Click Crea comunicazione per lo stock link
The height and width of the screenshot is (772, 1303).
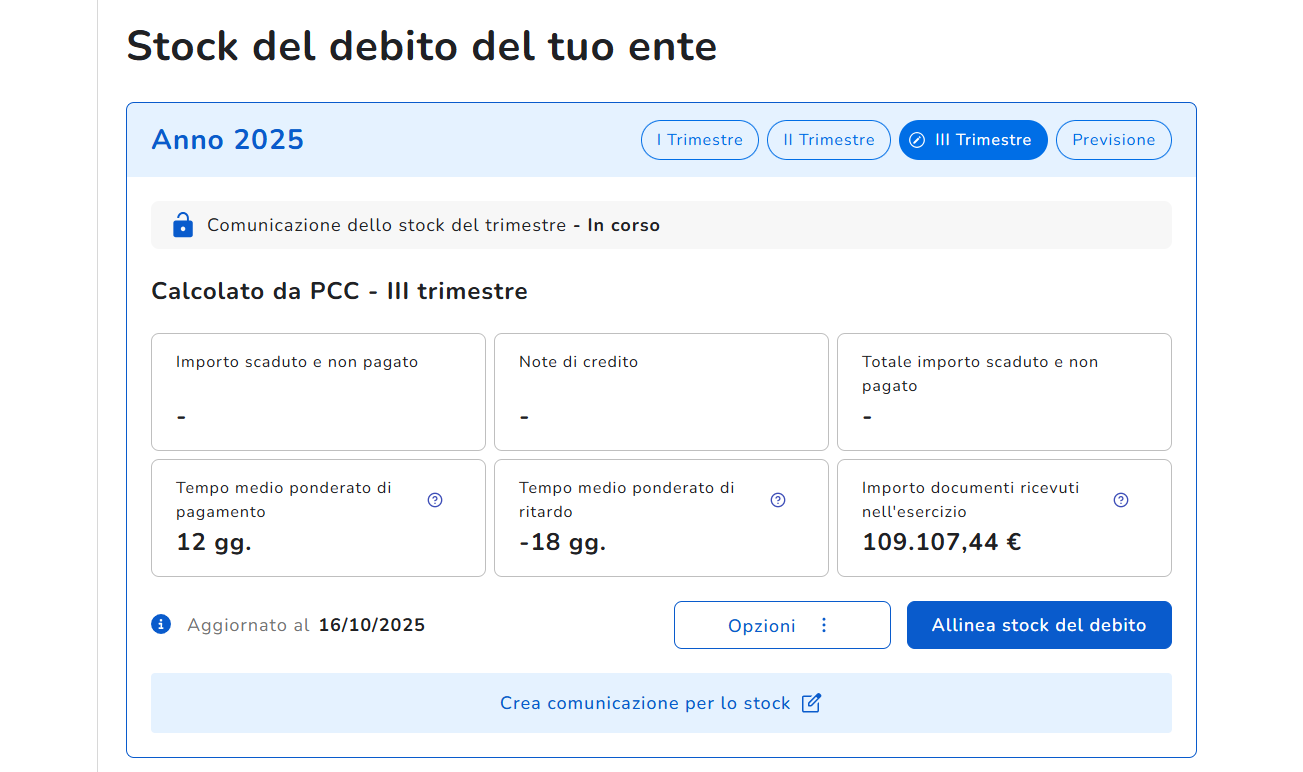[x=645, y=703]
